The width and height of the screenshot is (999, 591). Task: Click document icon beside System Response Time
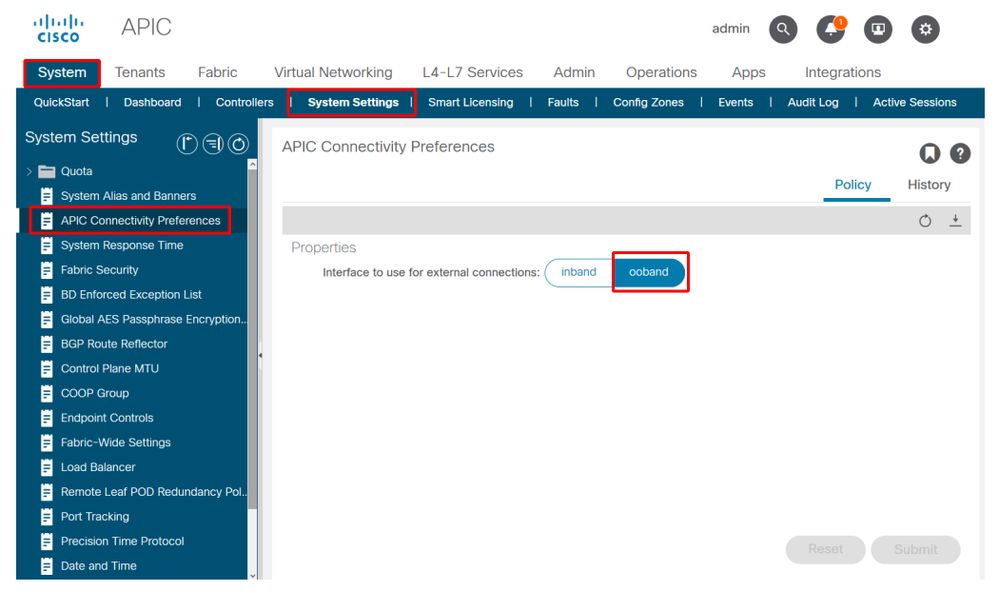pyautogui.click(x=47, y=245)
